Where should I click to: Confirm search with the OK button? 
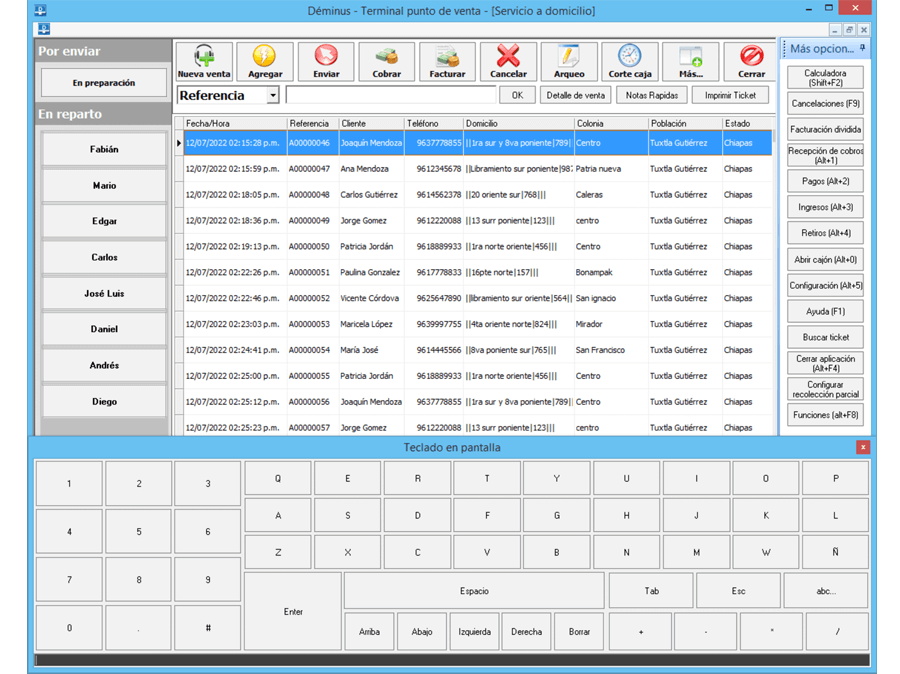coord(517,95)
